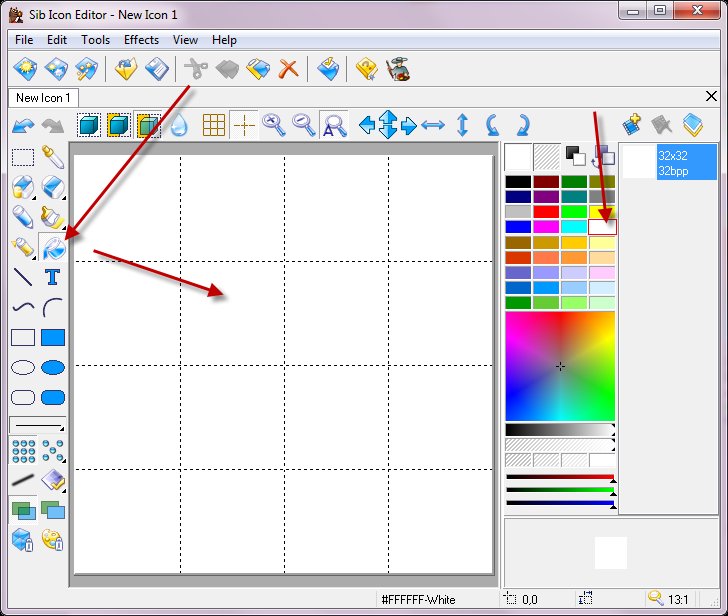This screenshot has height=616, width=728.
Task: Pick the Color Picker eyedropper tool
Action: (53, 156)
